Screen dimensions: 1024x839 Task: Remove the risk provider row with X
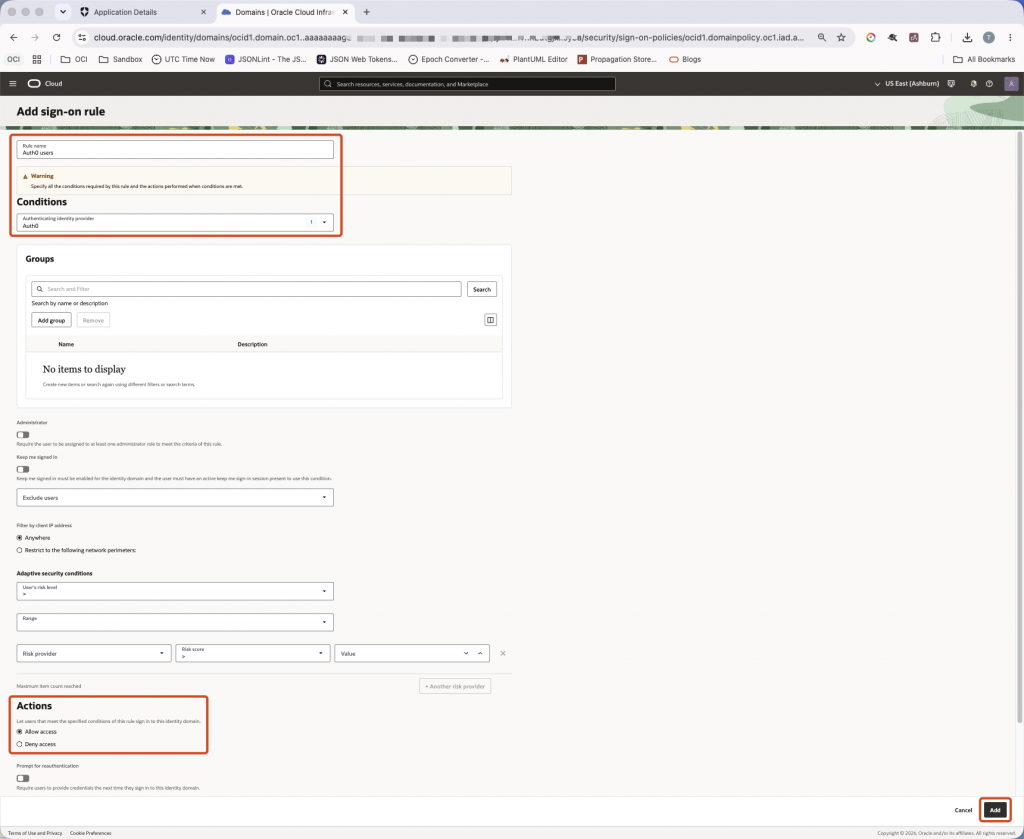click(503, 653)
